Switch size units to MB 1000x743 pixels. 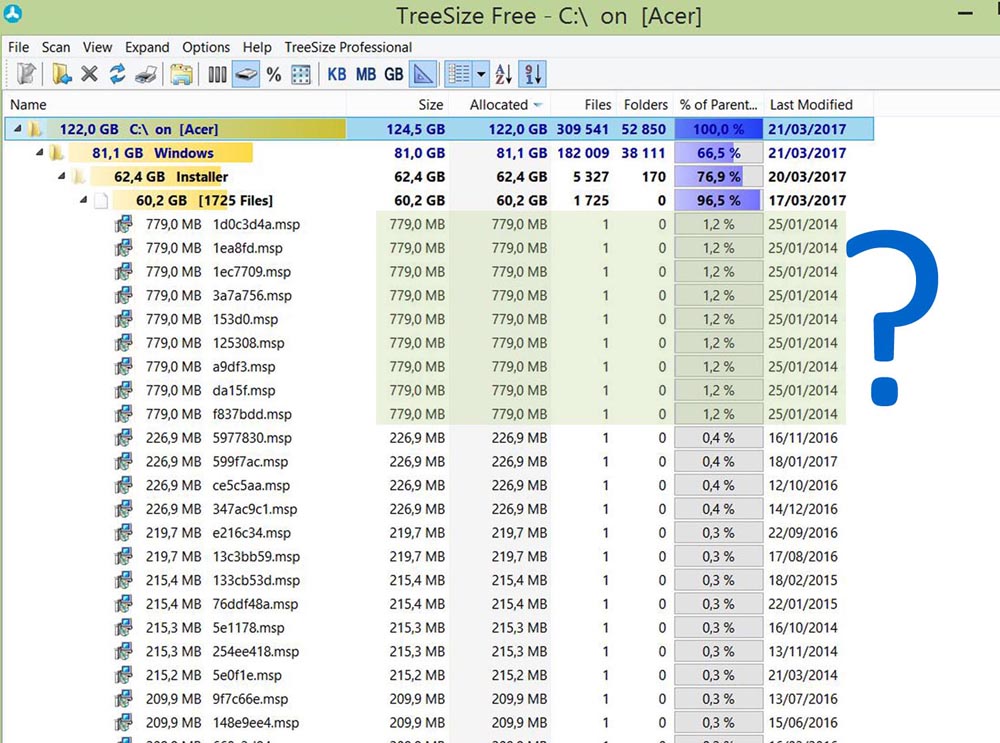pyautogui.click(x=365, y=75)
